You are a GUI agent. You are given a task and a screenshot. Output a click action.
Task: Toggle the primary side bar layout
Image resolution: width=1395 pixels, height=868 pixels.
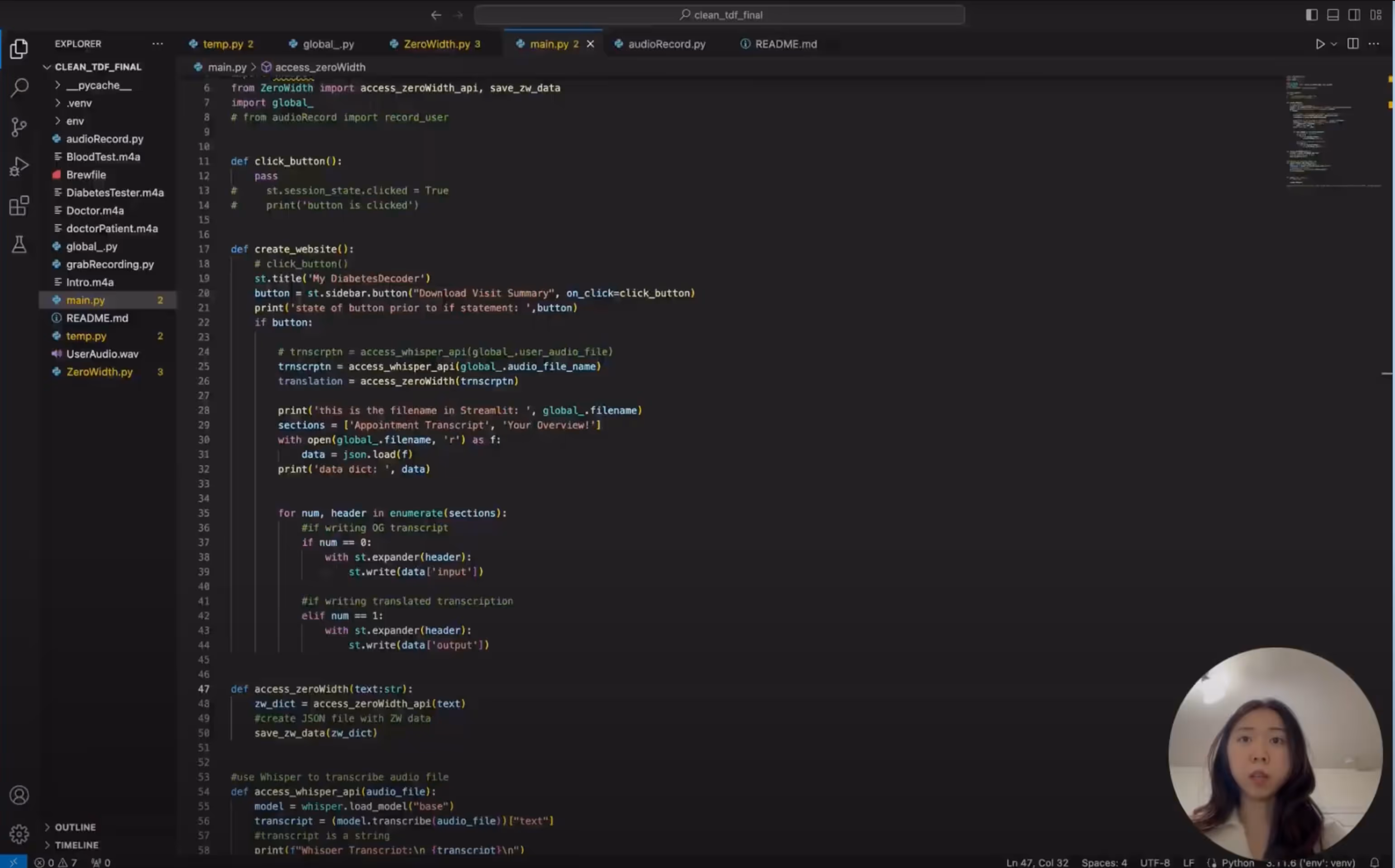point(1312,15)
